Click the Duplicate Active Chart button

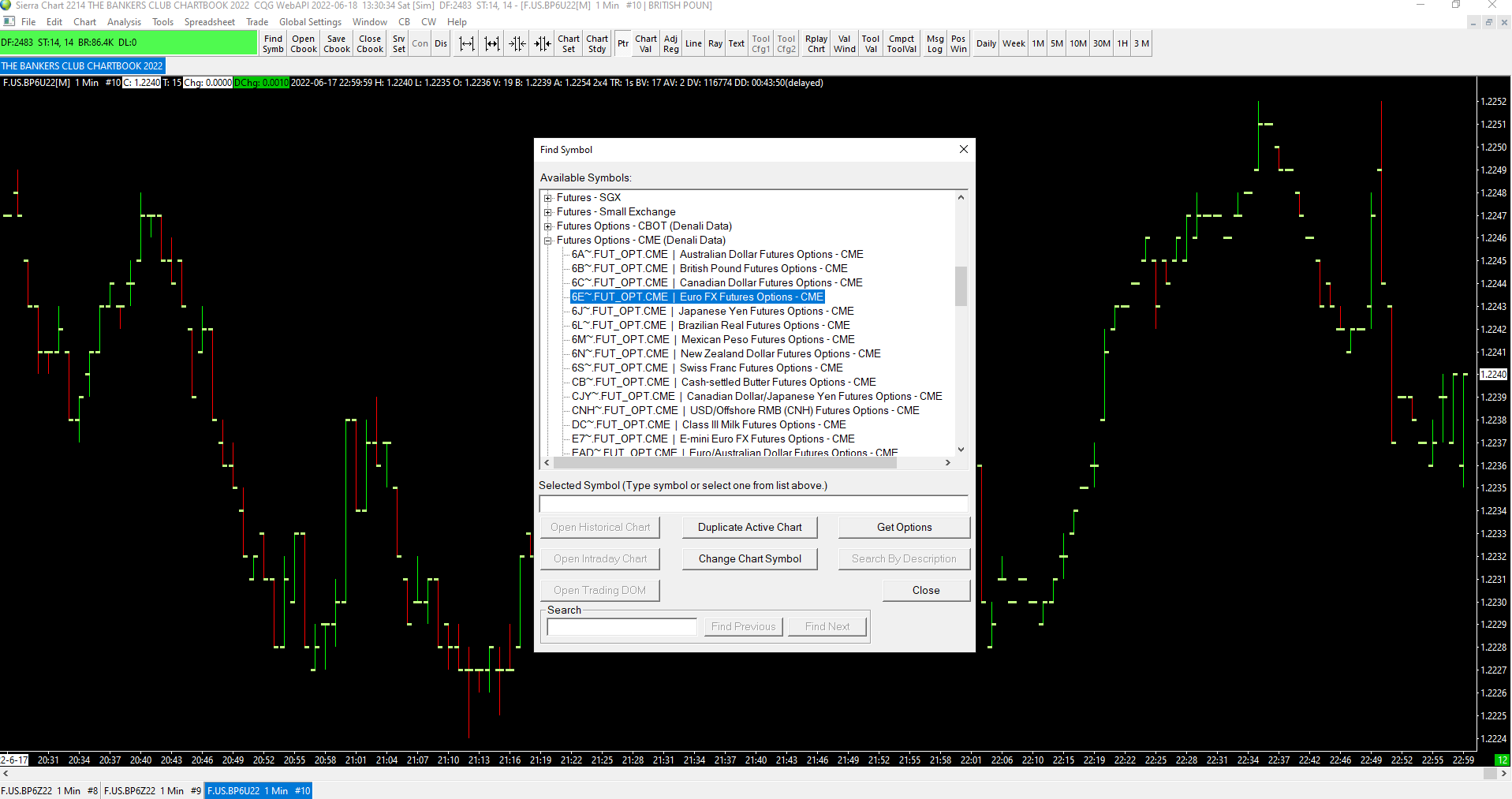[x=749, y=527]
